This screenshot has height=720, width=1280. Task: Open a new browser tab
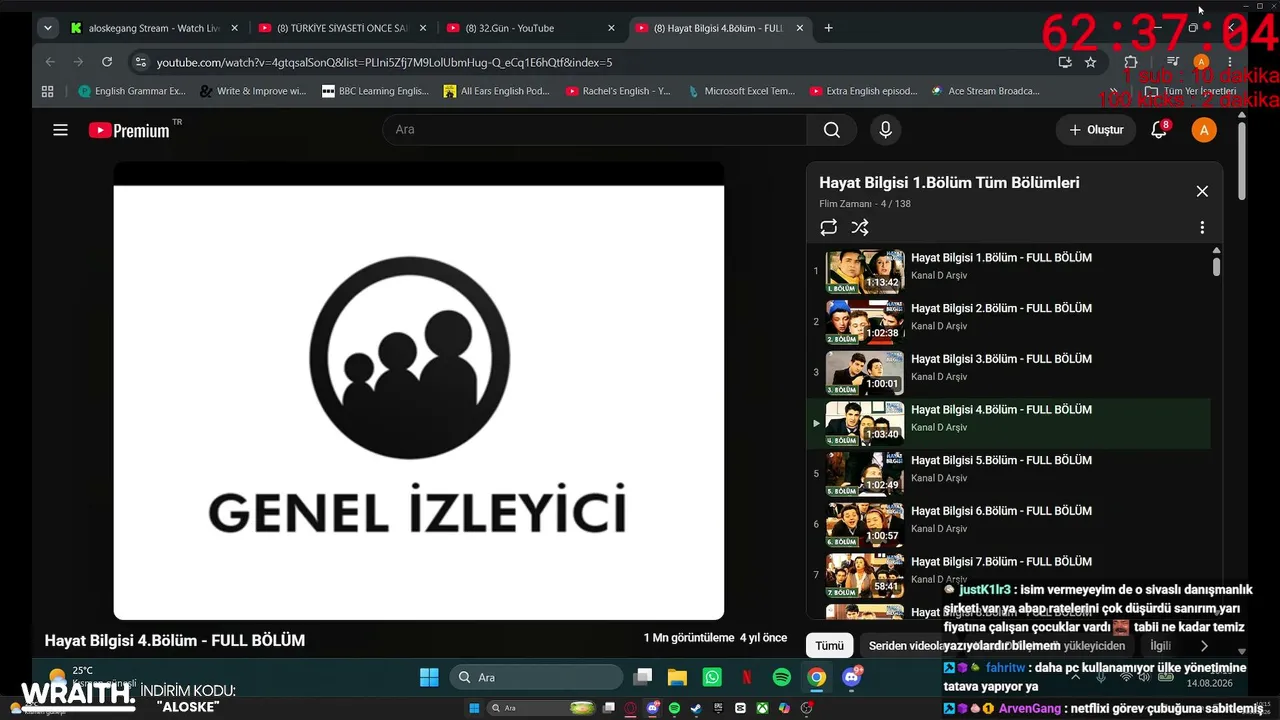tap(828, 28)
